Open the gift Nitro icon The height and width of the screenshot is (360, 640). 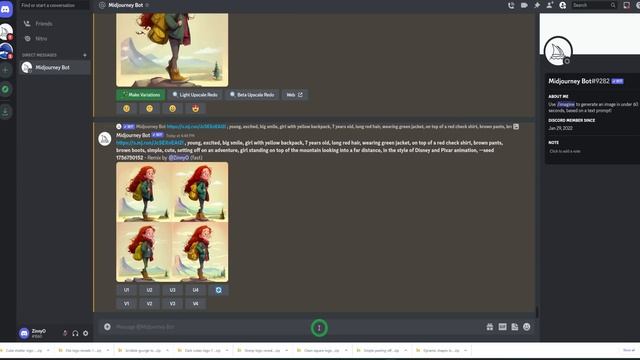(x=490, y=327)
